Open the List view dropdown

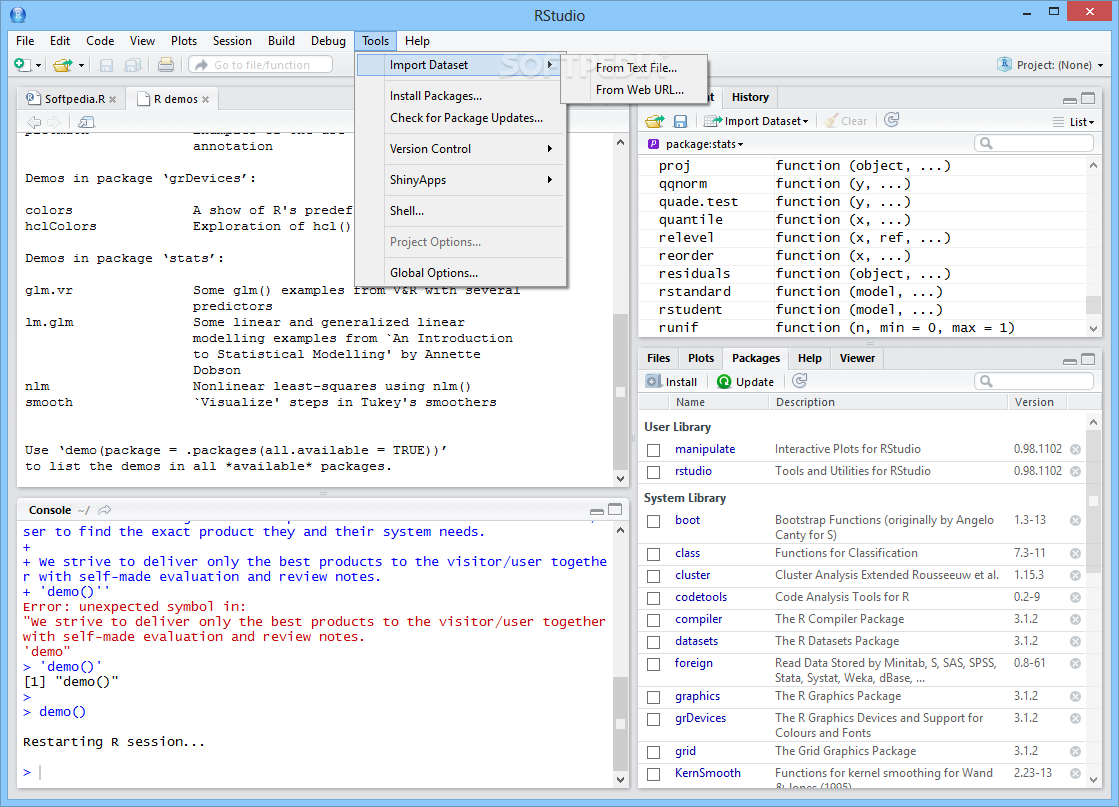(1073, 122)
